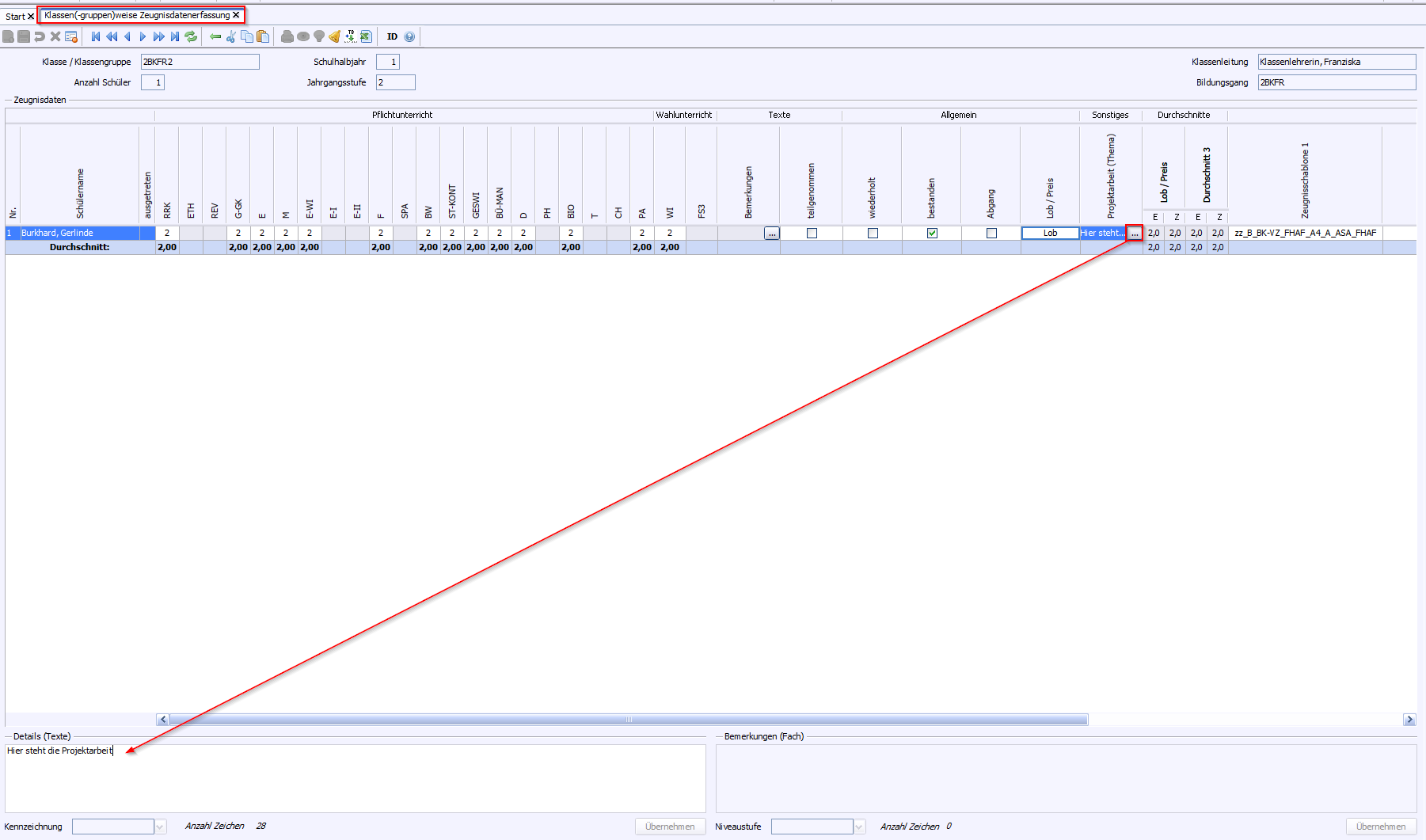Open help via blue question mark icon

tap(409, 36)
